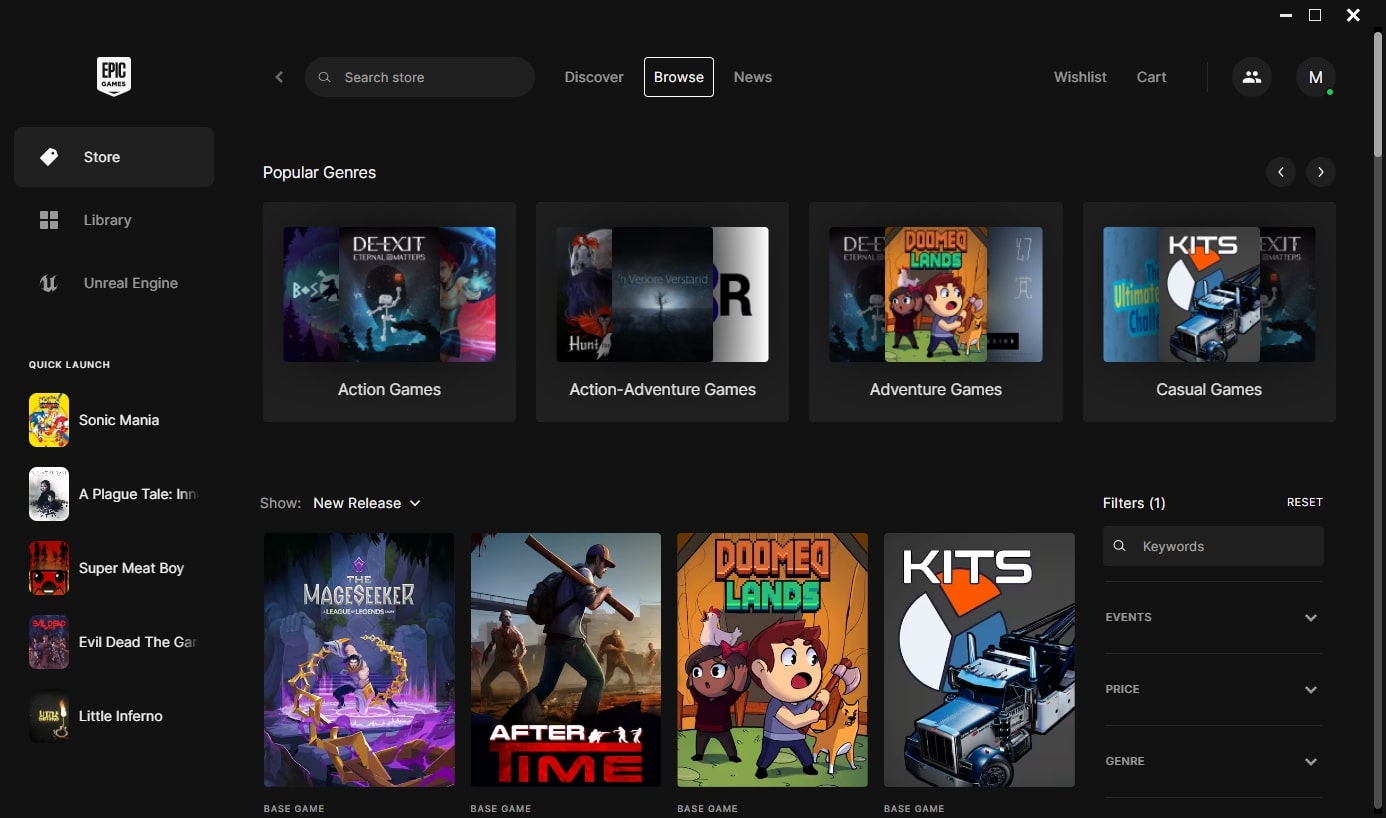The width and height of the screenshot is (1386, 818).
Task: Click the Unreal Engine logo icon
Action: pos(49,283)
